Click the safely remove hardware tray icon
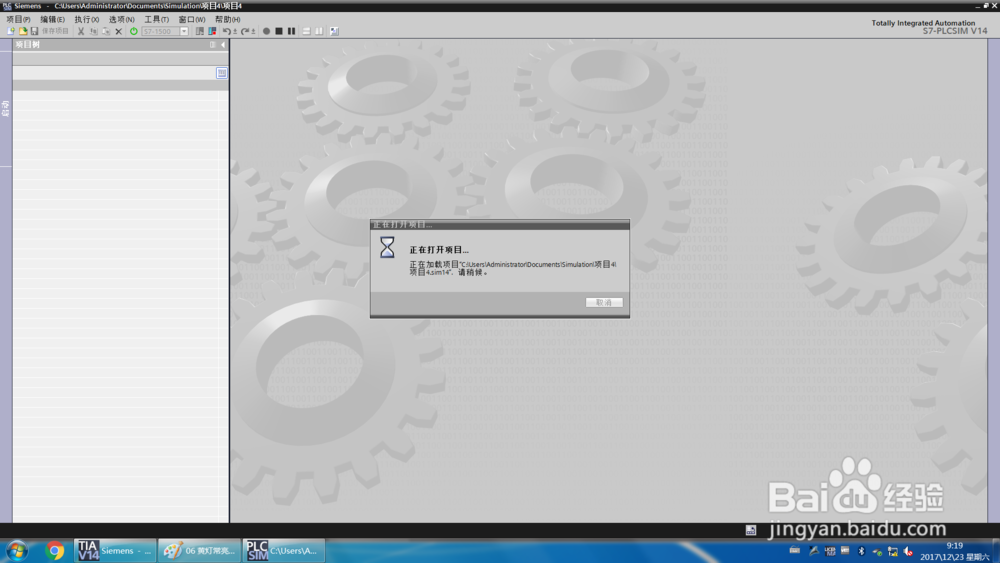1000x563 pixels. click(x=877, y=552)
